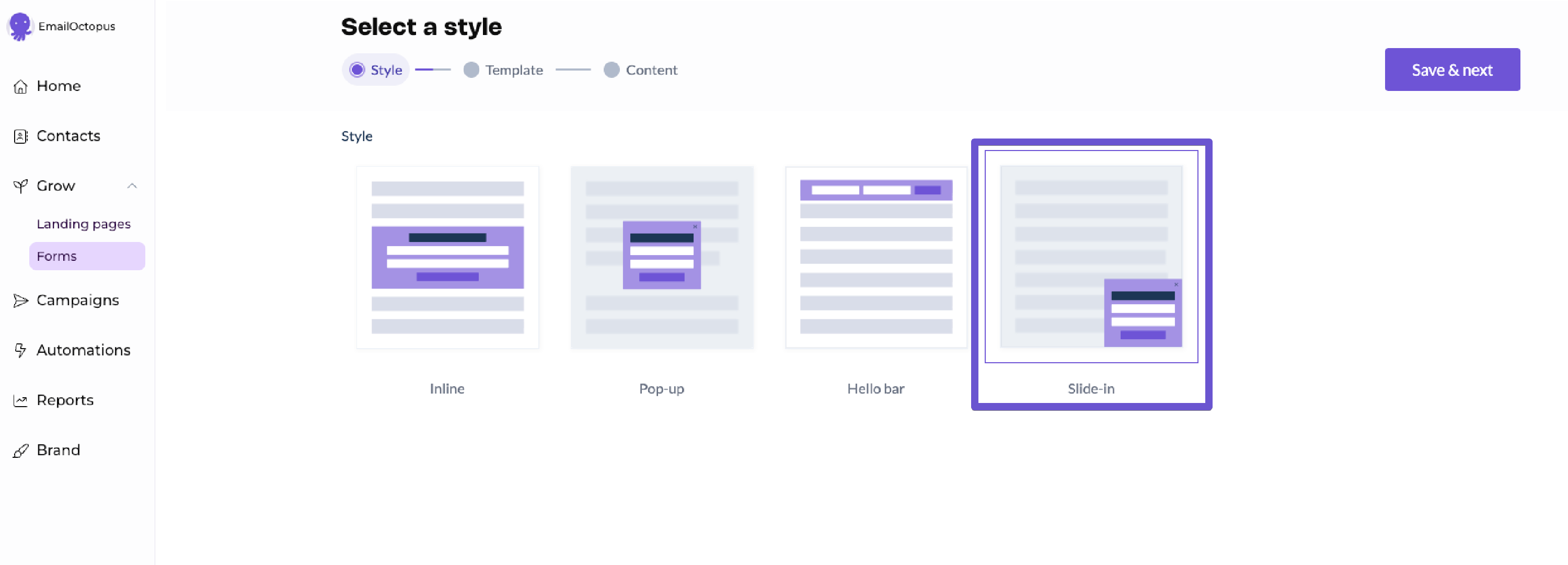Select the Template step radio indicator
Image resolution: width=1568 pixels, height=565 pixels.
click(471, 70)
